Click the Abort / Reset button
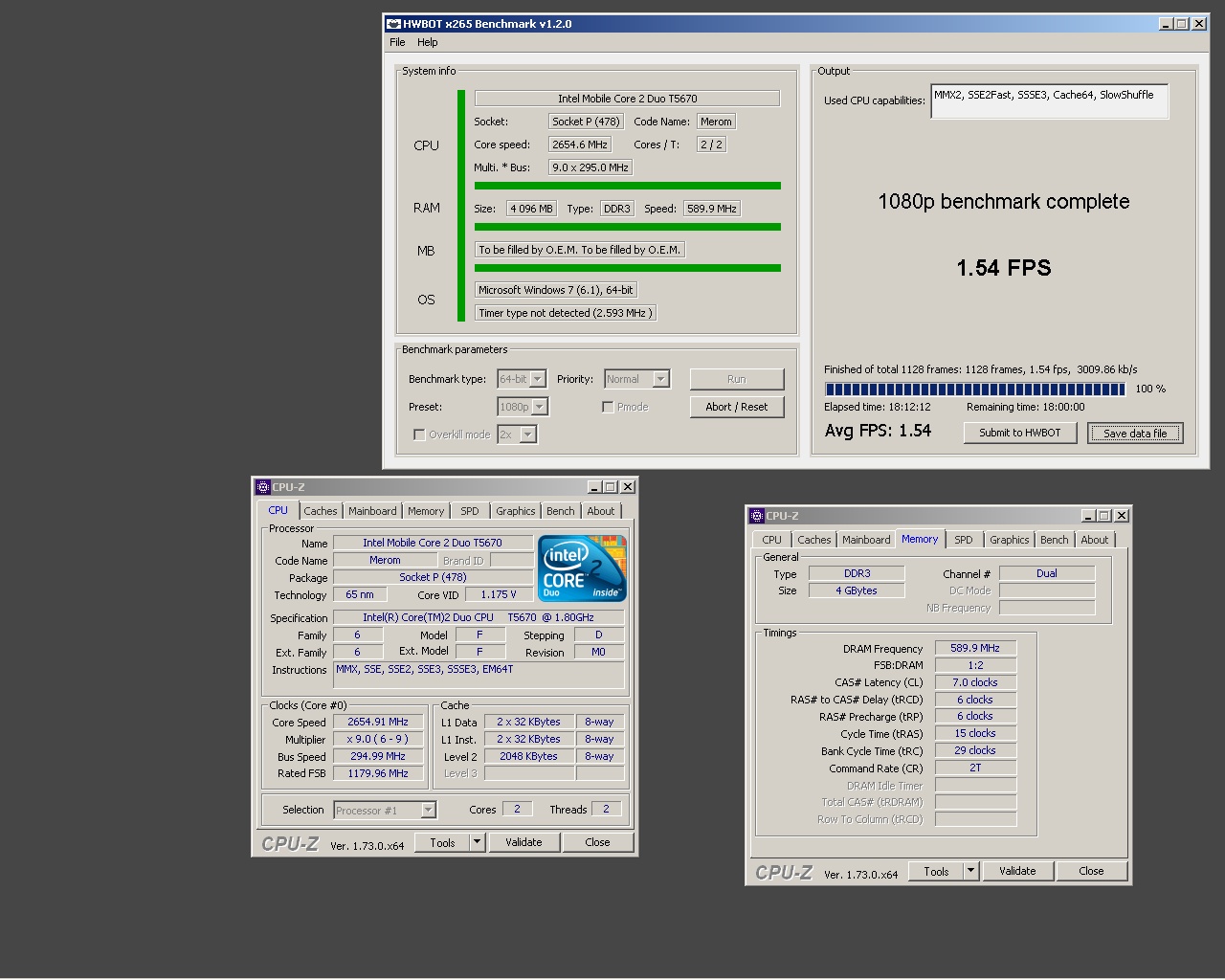 [736, 407]
